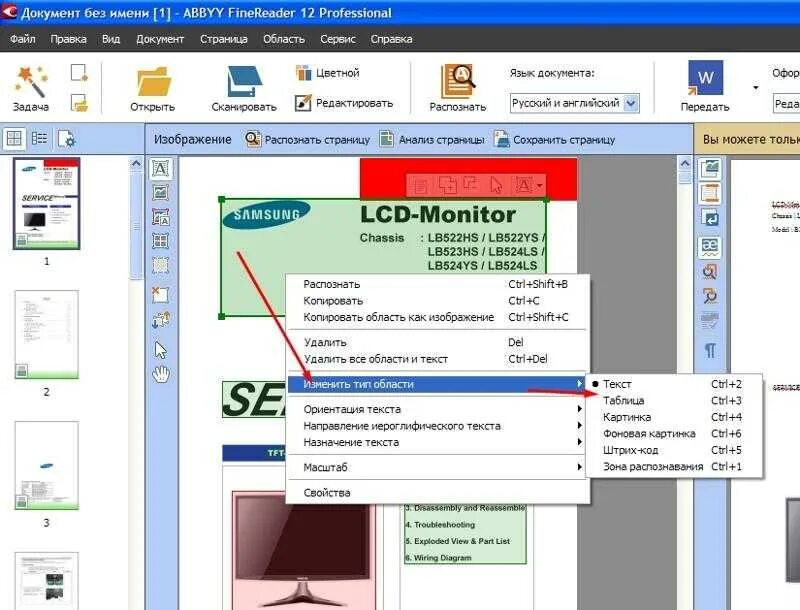Select page 3 thumbnail
This screenshot has height=610, width=800.
46,465
